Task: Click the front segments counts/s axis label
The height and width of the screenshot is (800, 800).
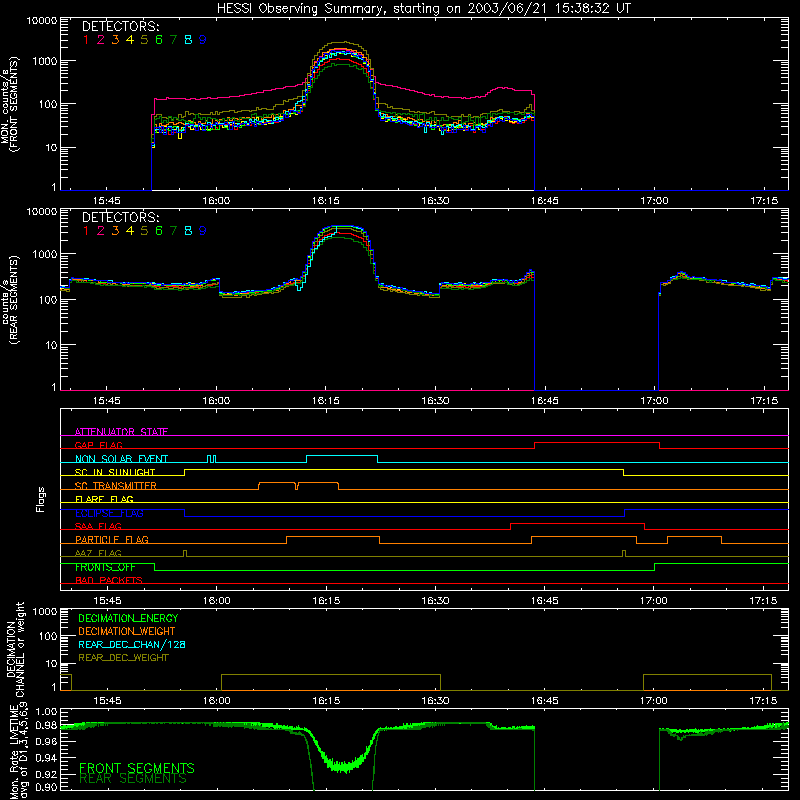Action: click(9, 104)
